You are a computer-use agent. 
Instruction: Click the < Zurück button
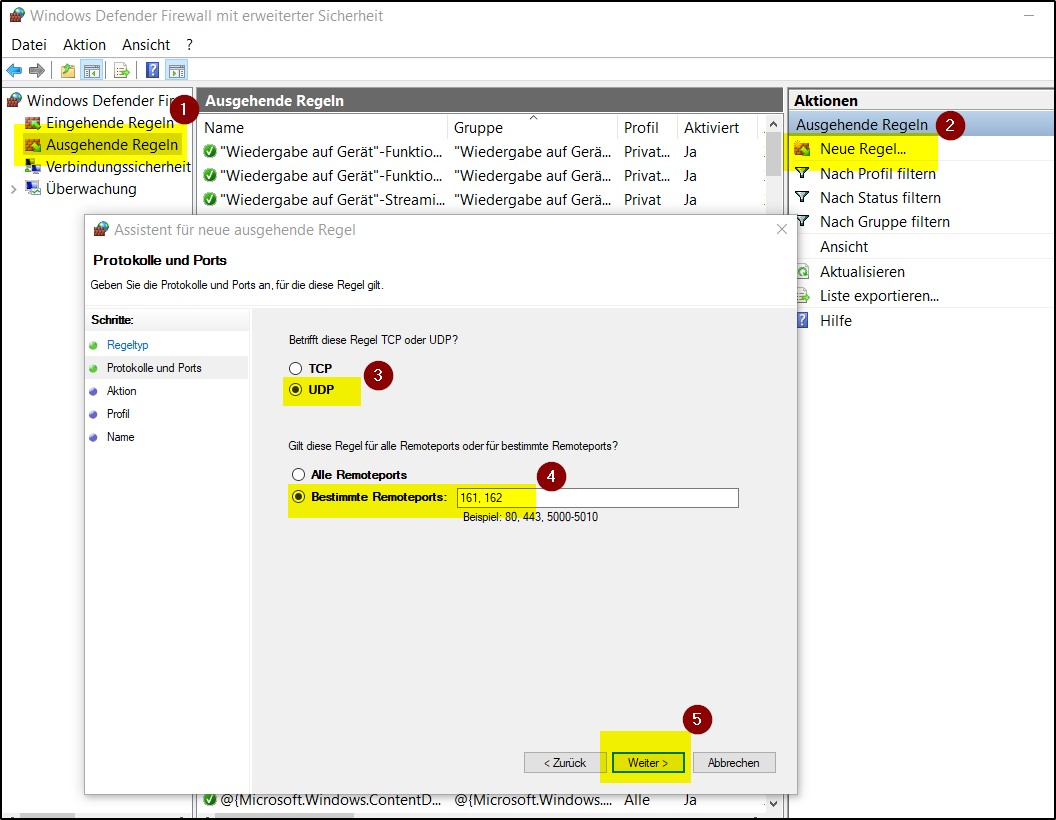tap(565, 763)
